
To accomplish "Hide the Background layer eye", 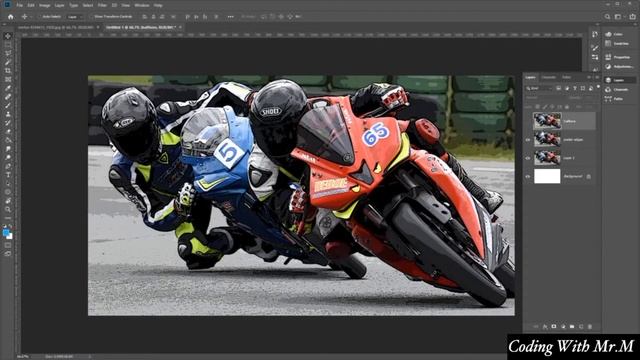I will coord(528,176).
